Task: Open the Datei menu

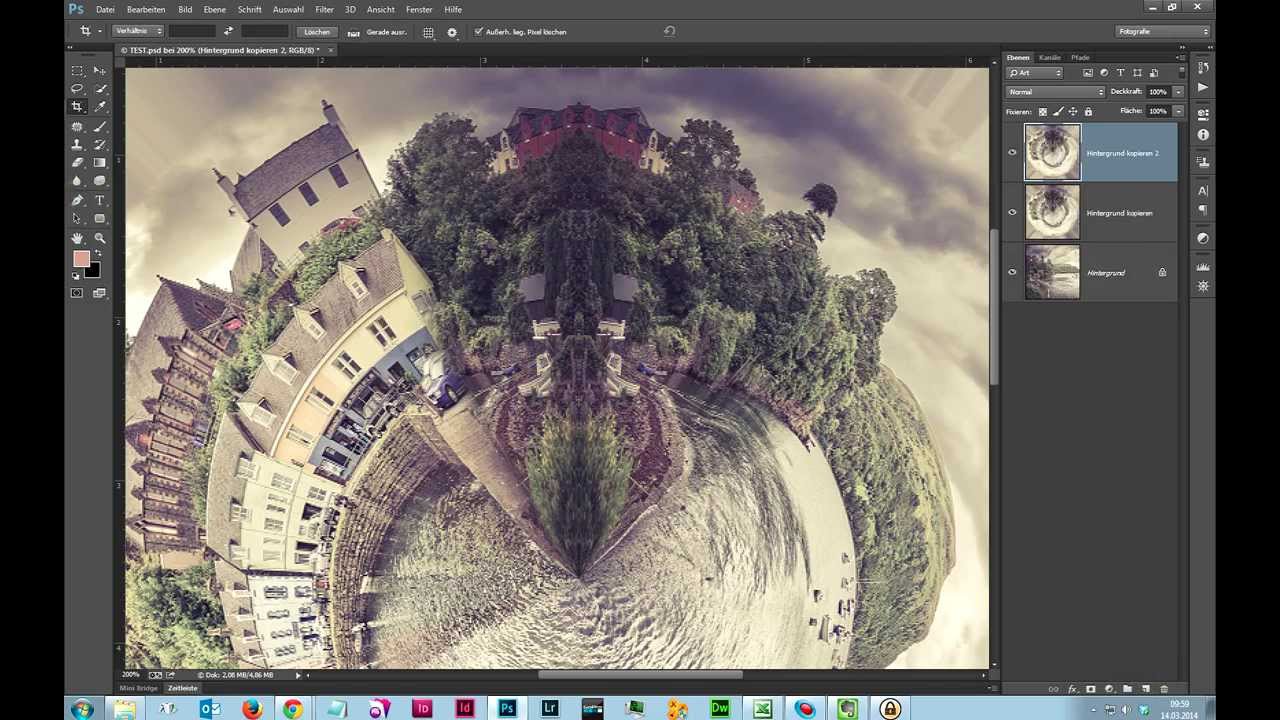Action: point(105,9)
